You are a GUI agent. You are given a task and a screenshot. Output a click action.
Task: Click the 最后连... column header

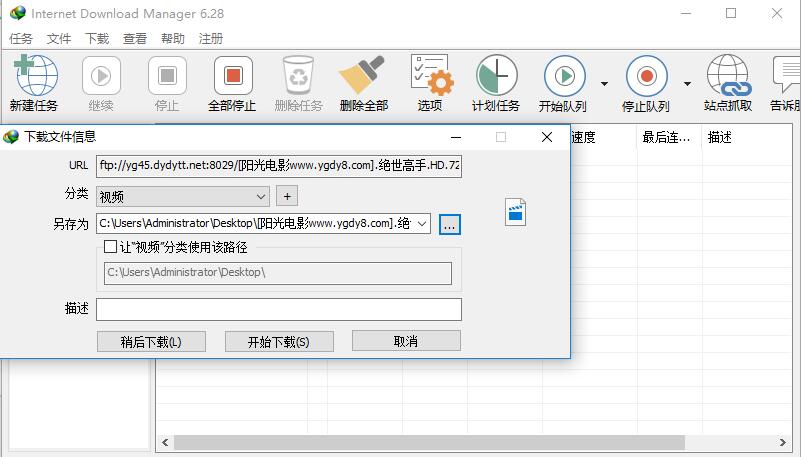tap(670, 137)
